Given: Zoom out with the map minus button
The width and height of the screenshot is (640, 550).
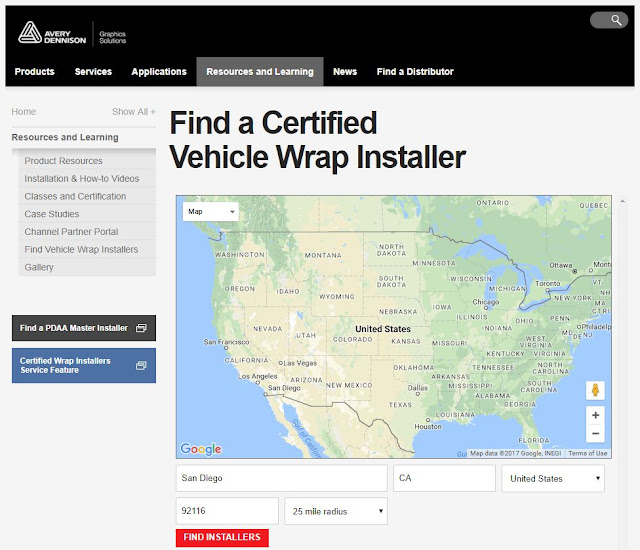Looking at the screenshot, I should click(x=595, y=433).
